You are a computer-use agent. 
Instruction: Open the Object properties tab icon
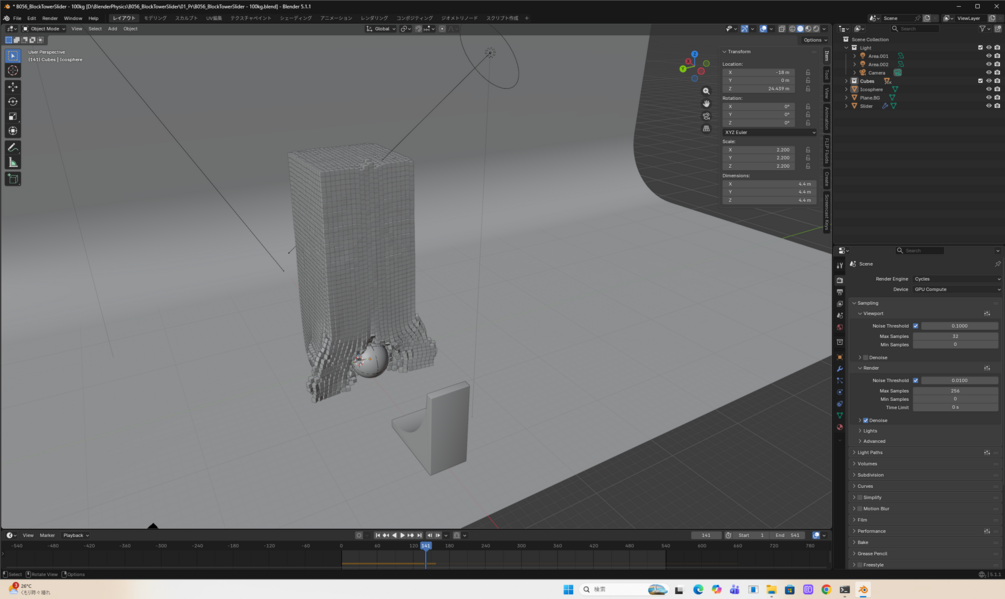coord(840,357)
